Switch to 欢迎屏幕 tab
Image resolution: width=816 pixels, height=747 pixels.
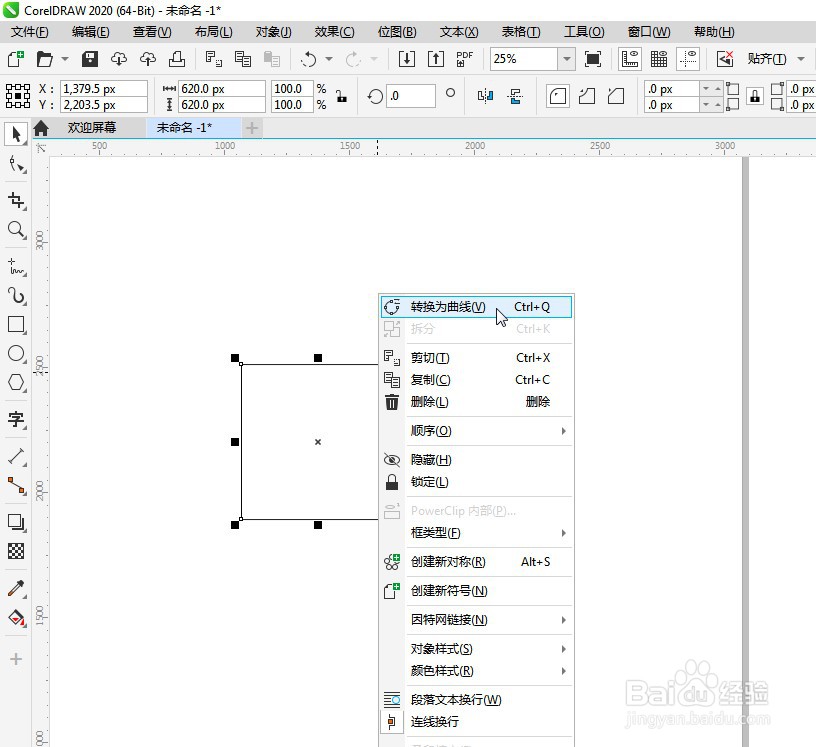point(92,128)
